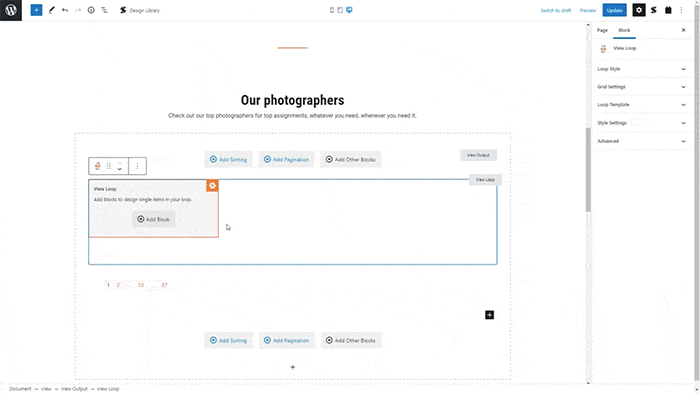
Task: Click the blue Update button
Action: [614, 10]
